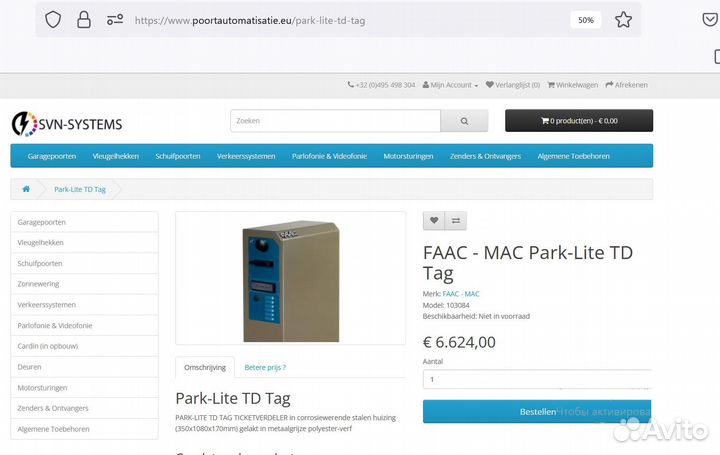This screenshot has height=455, width=720.
Task: Click Beschikbaarheid: Niet in voorraad text
Action: coord(476,316)
